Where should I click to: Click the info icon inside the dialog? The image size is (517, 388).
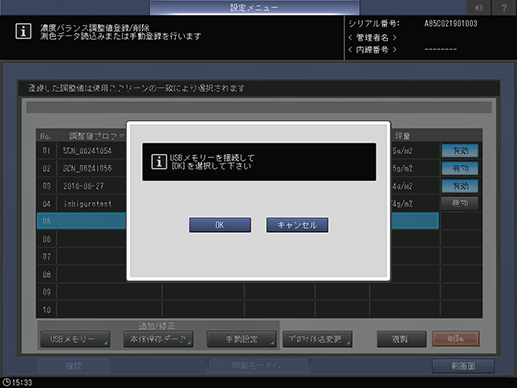click(x=159, y=162)
